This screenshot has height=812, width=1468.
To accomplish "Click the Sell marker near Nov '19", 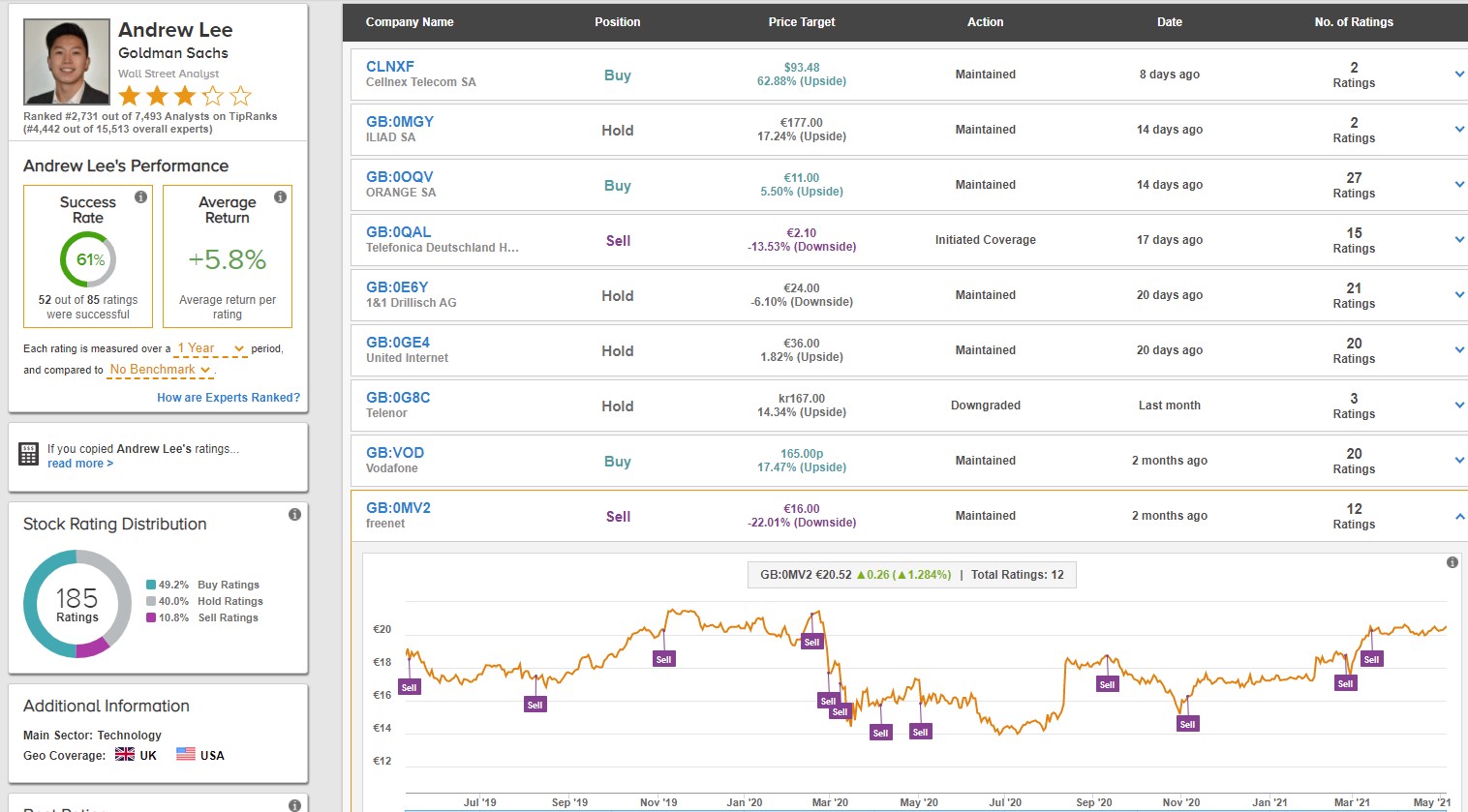I will coord(663,659).
